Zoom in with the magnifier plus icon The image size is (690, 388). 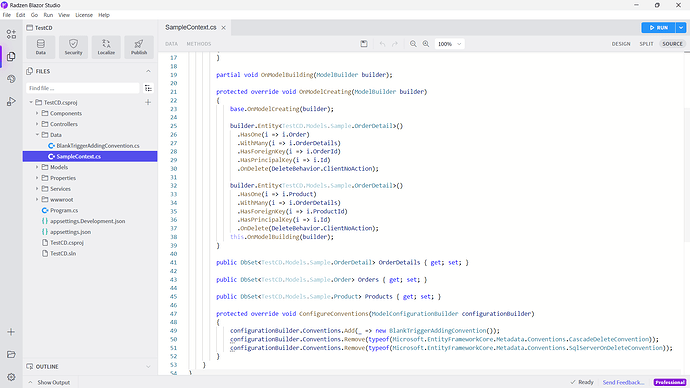[x=426, y=44]
